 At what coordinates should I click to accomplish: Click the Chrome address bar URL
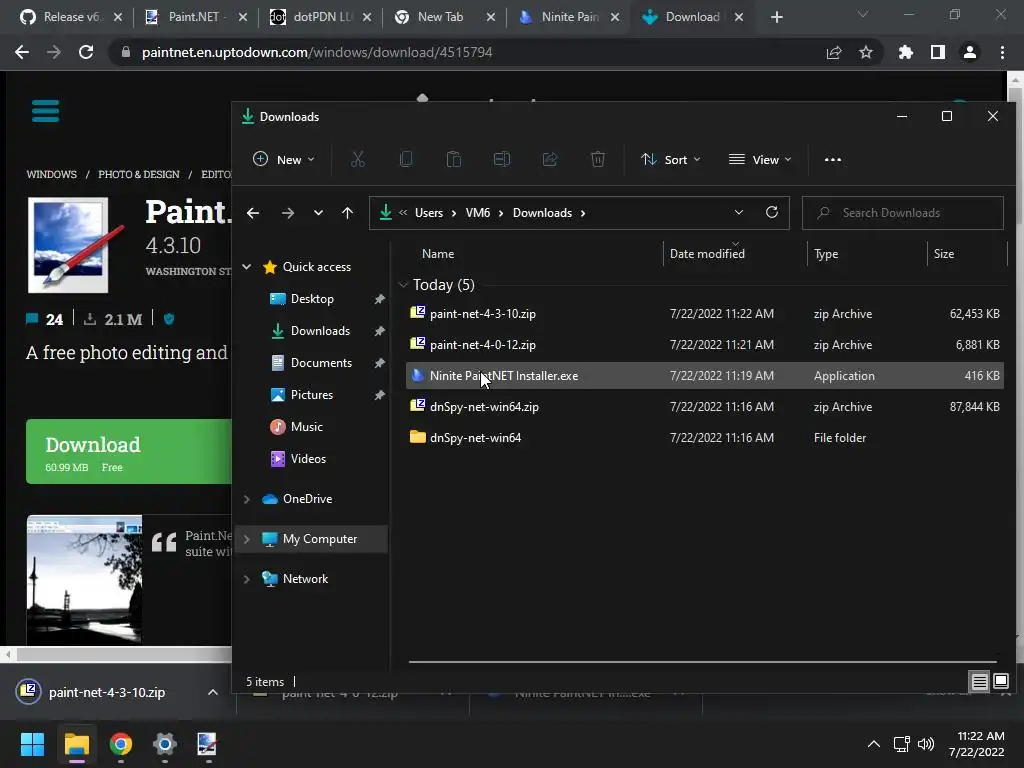[x=317, y=52]
